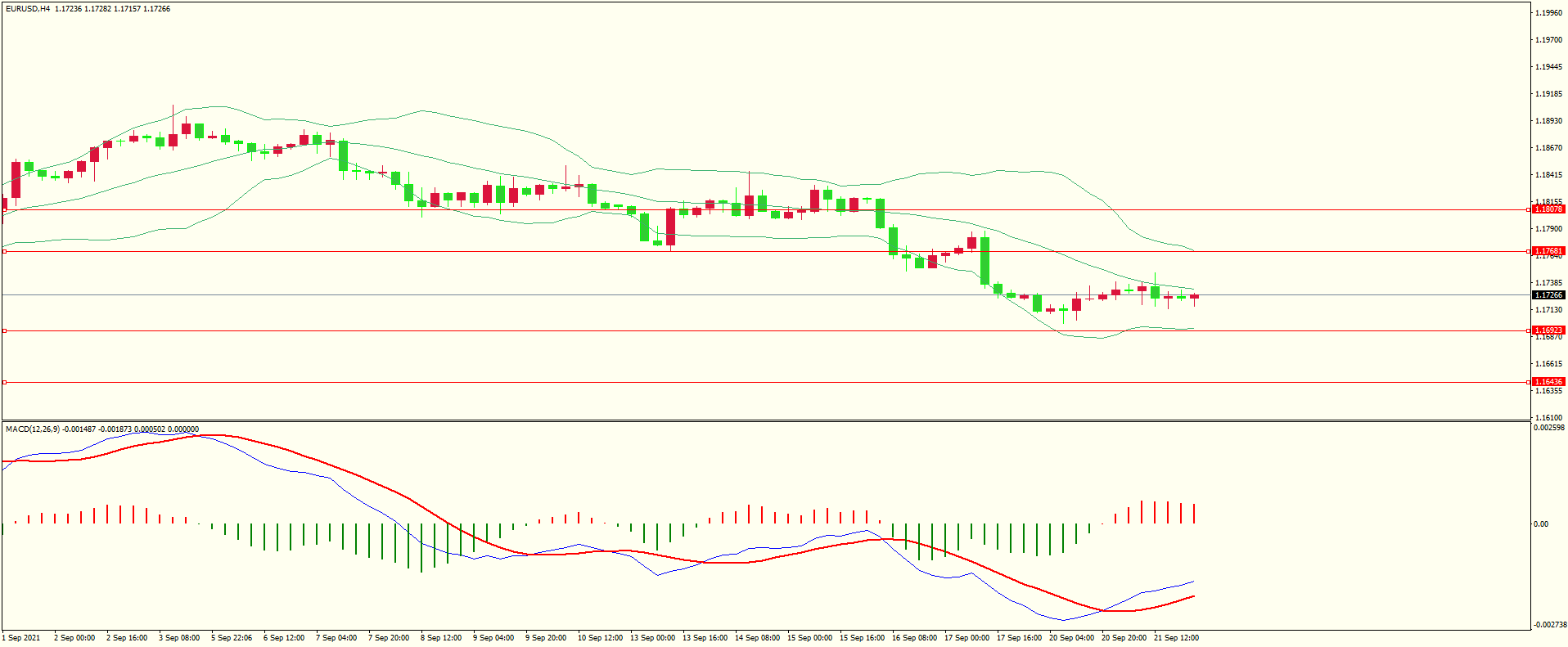
Task: Select the red 1.17681 price level tag
Action: coord(1548,251)
